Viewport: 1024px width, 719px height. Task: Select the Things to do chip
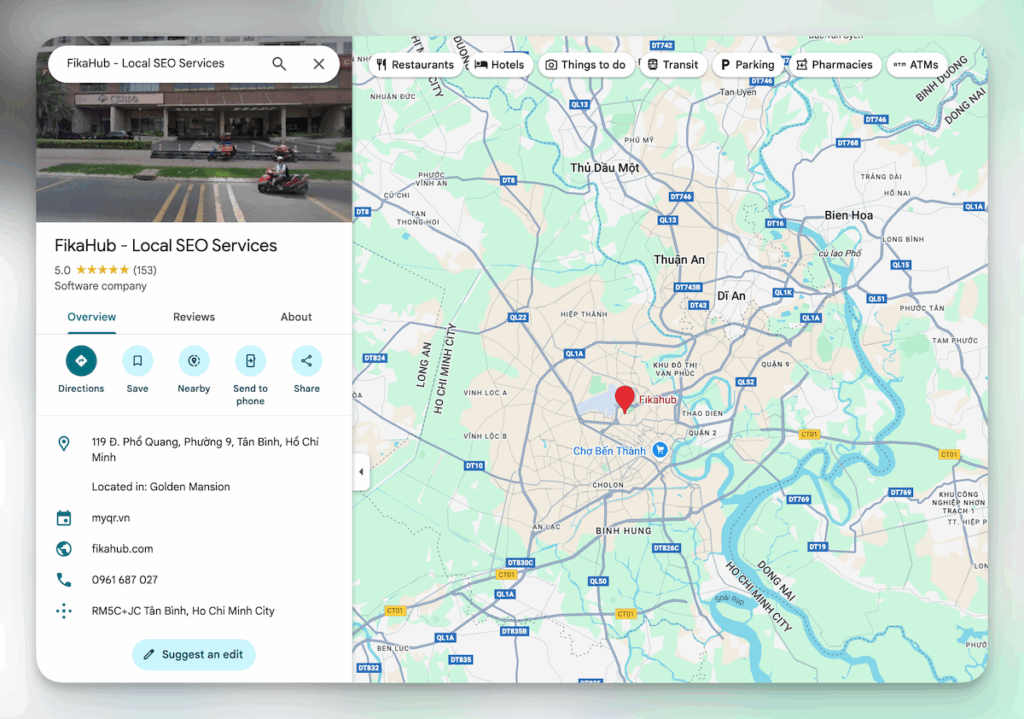click(x=586, y=65)
